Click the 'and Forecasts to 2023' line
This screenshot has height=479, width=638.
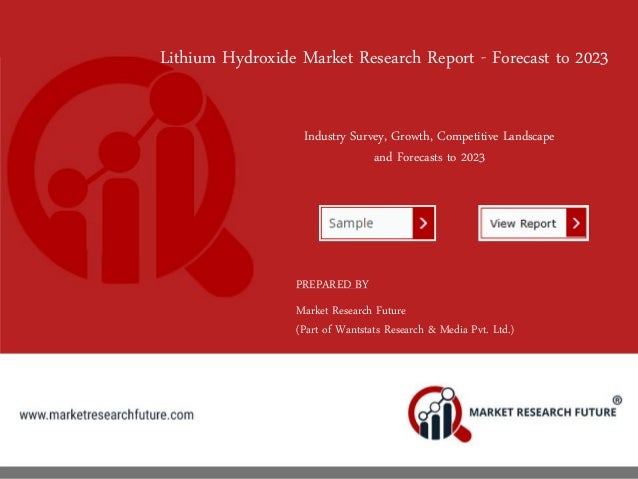tap(429, 157)
